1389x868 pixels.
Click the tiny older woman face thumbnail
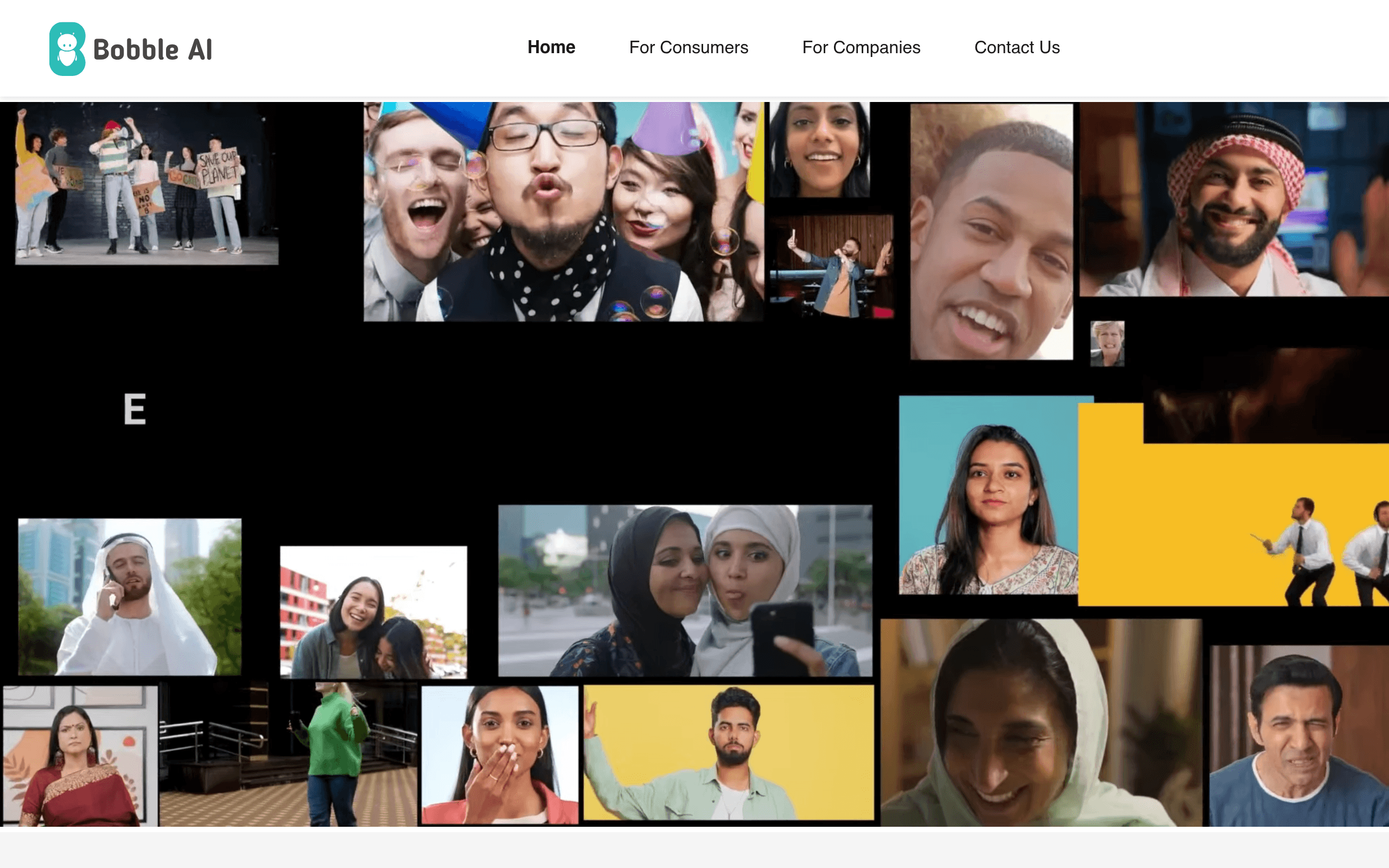point(1107,343)
